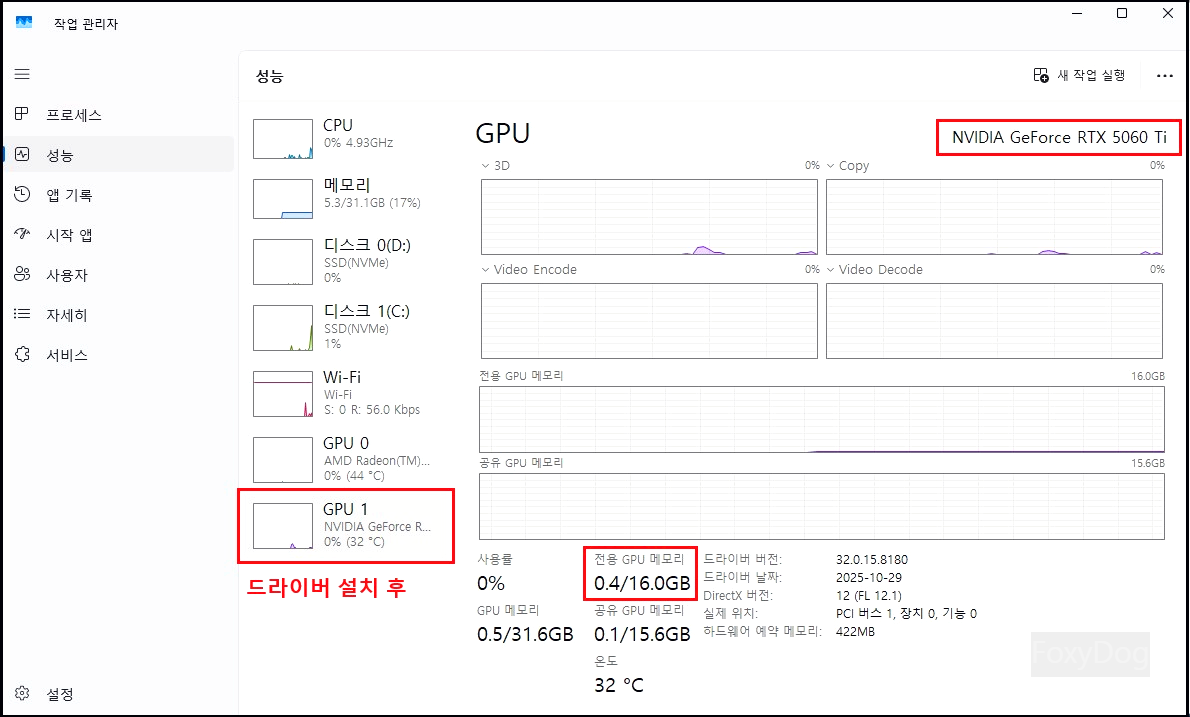Click the 15.6GB graph maximum label
1190x717 pixels.
[x=1148, y=464]
